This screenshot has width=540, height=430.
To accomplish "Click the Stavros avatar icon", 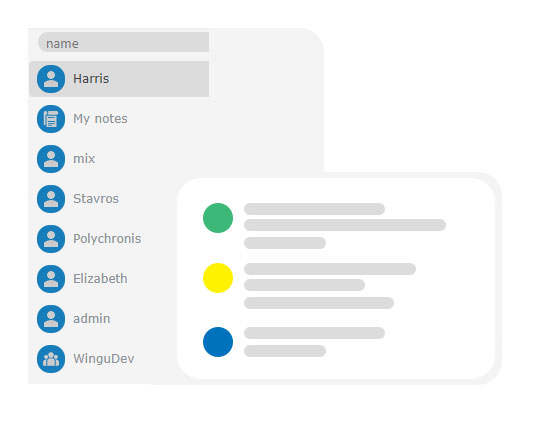I will (51, 199).
